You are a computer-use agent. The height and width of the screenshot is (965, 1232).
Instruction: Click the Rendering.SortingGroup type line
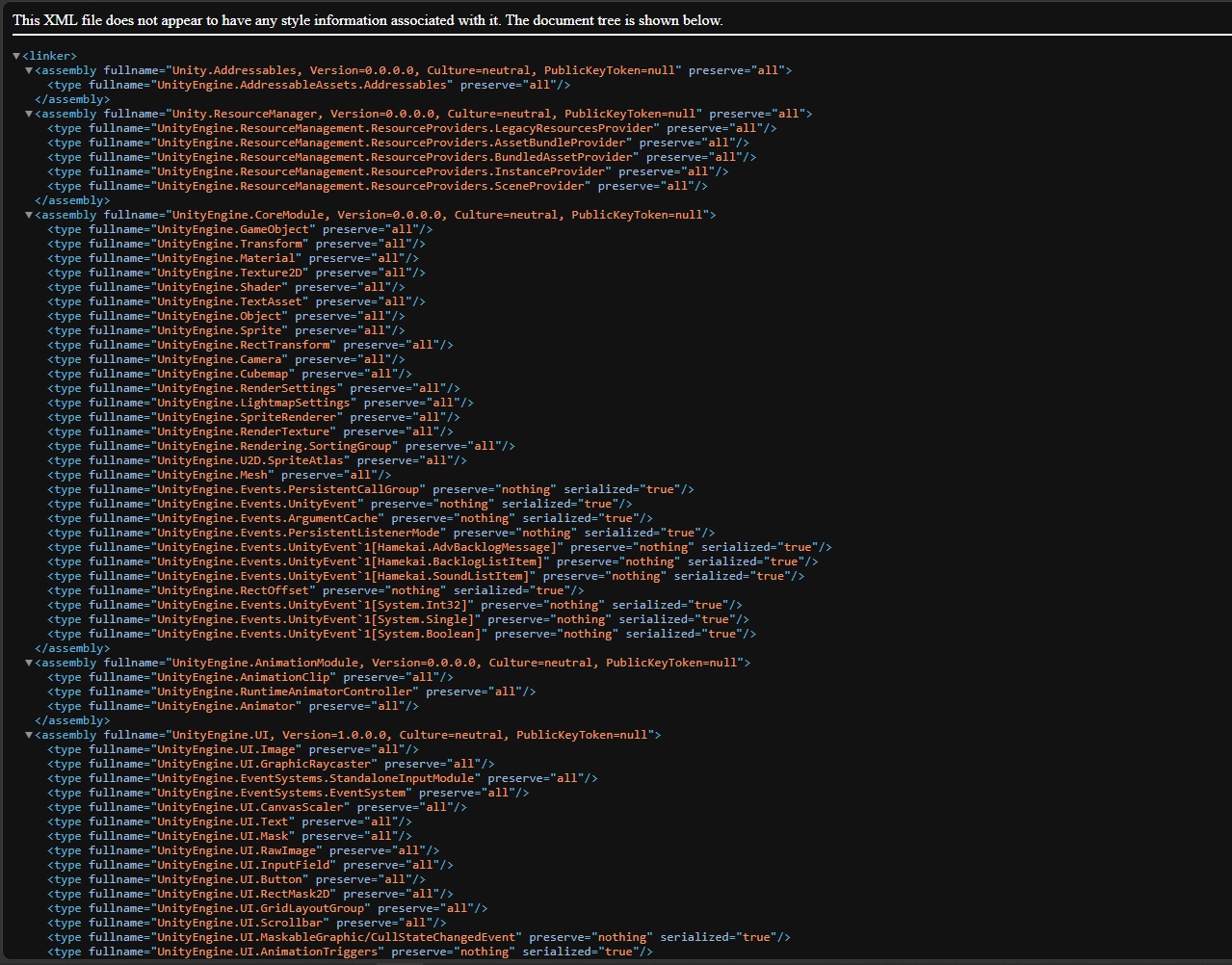point(282,446)
